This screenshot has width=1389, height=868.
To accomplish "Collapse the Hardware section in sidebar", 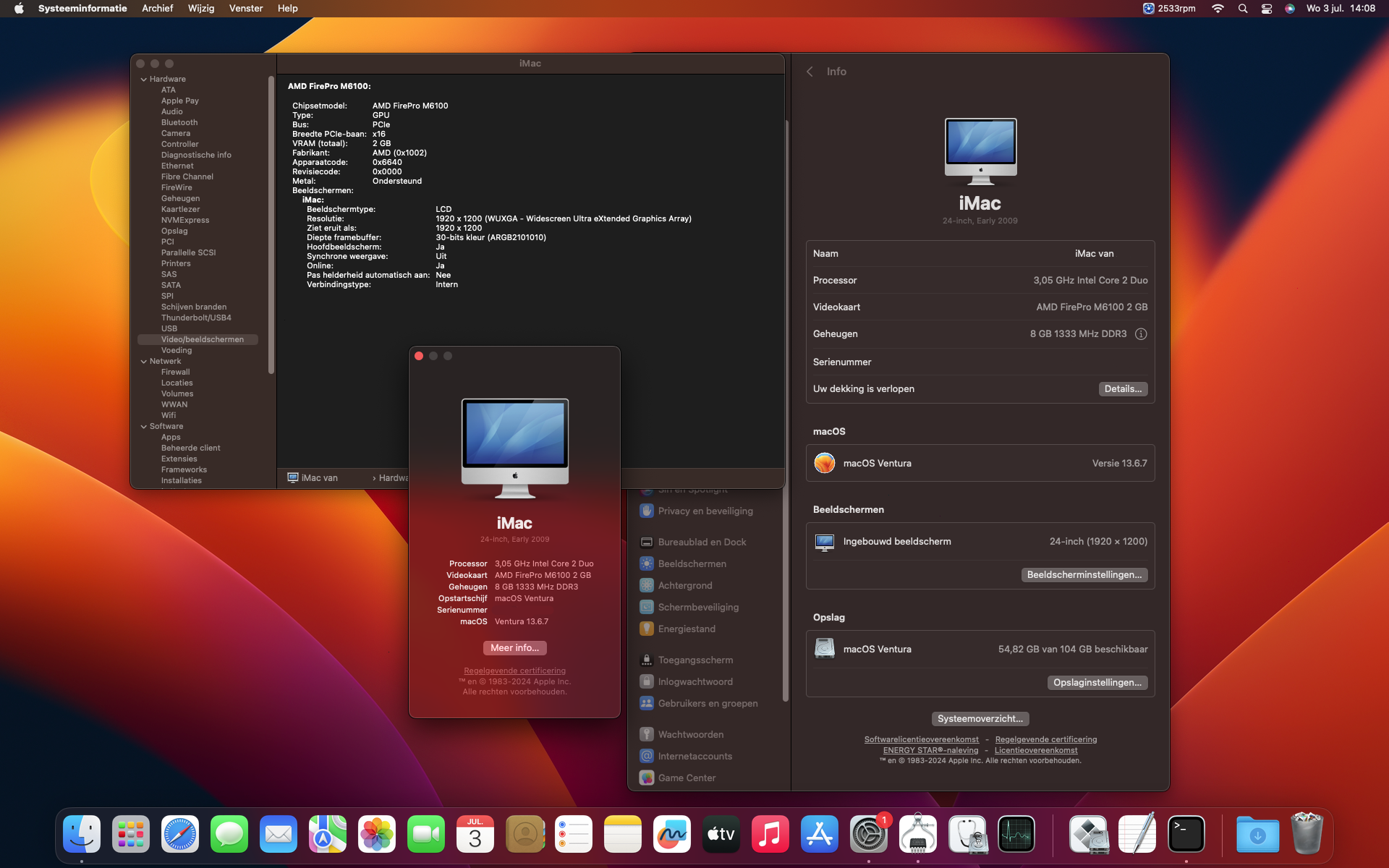I will [x=143, y=80].
